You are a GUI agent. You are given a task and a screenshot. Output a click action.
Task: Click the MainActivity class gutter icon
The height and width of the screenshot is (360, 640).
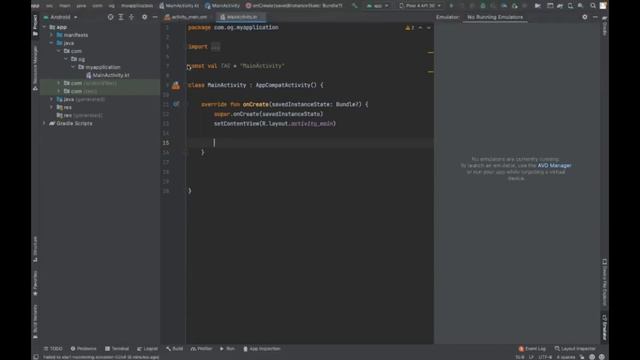coord(176,85)
